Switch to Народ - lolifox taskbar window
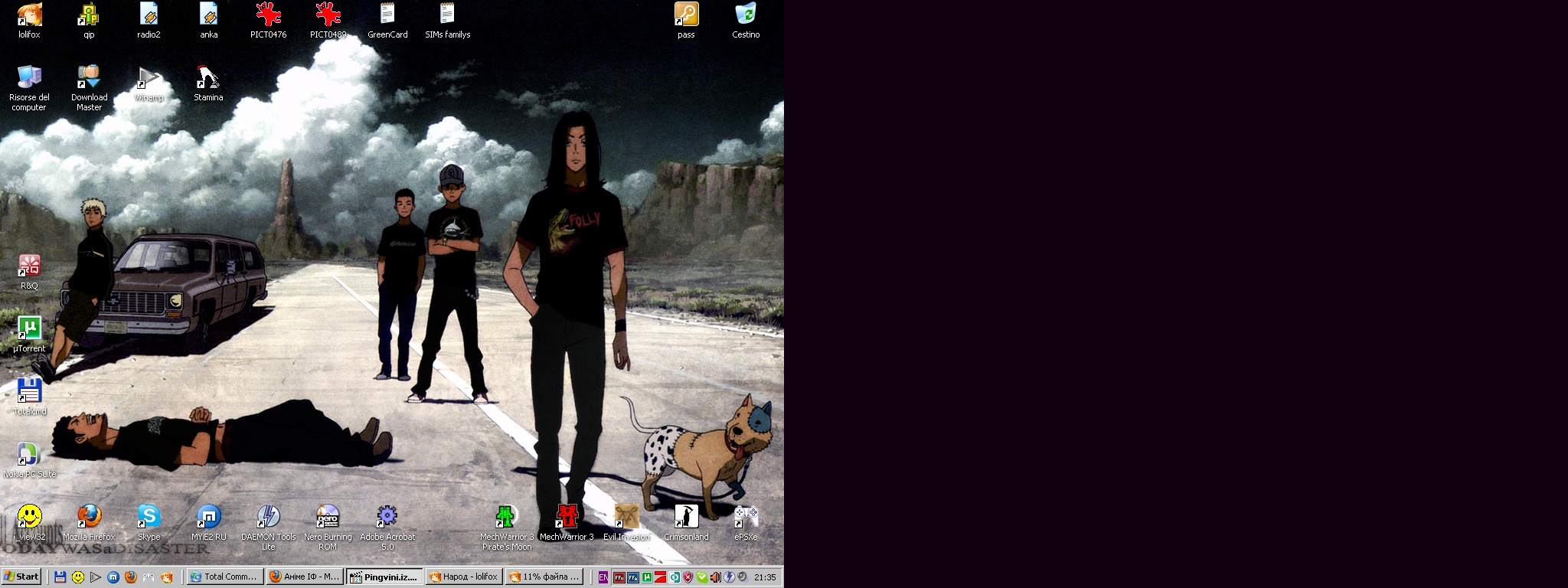This screenshot has width=1568, height=588. (x=463, y=577)
